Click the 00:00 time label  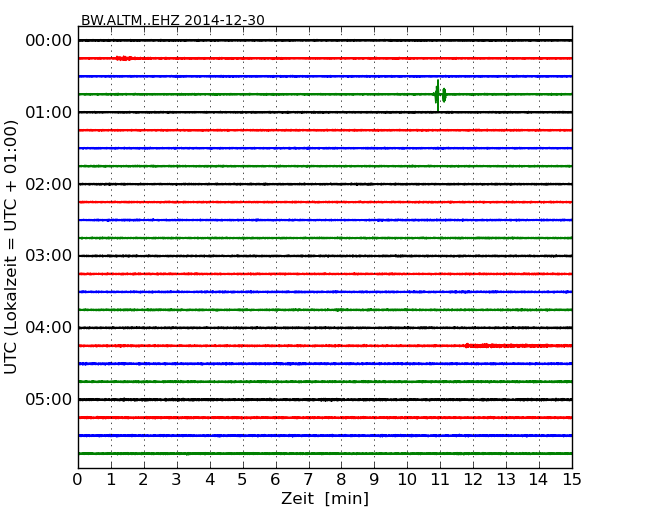click(49, 41)
